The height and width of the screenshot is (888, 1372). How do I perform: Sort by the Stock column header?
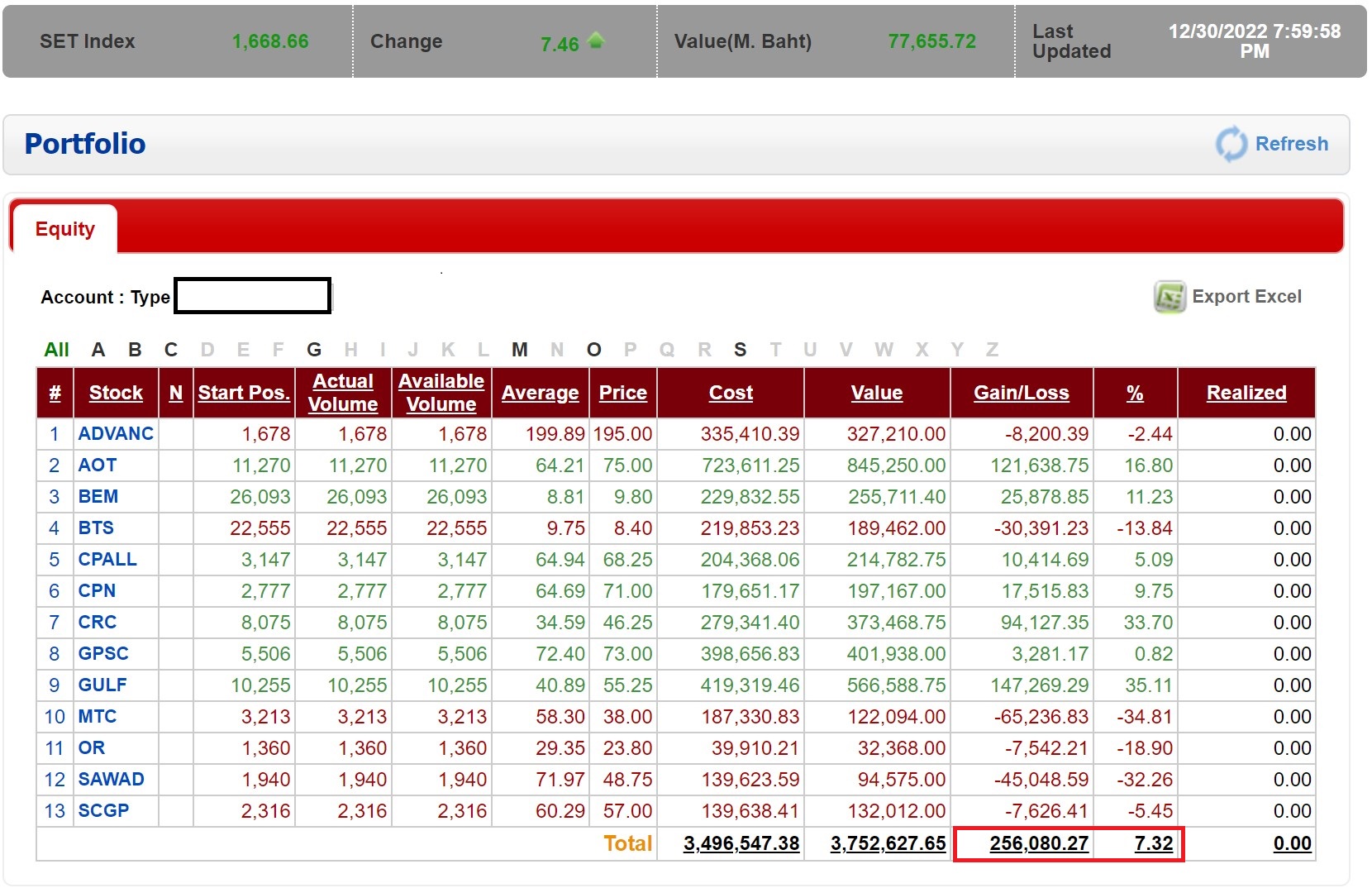tap(116, 393)
